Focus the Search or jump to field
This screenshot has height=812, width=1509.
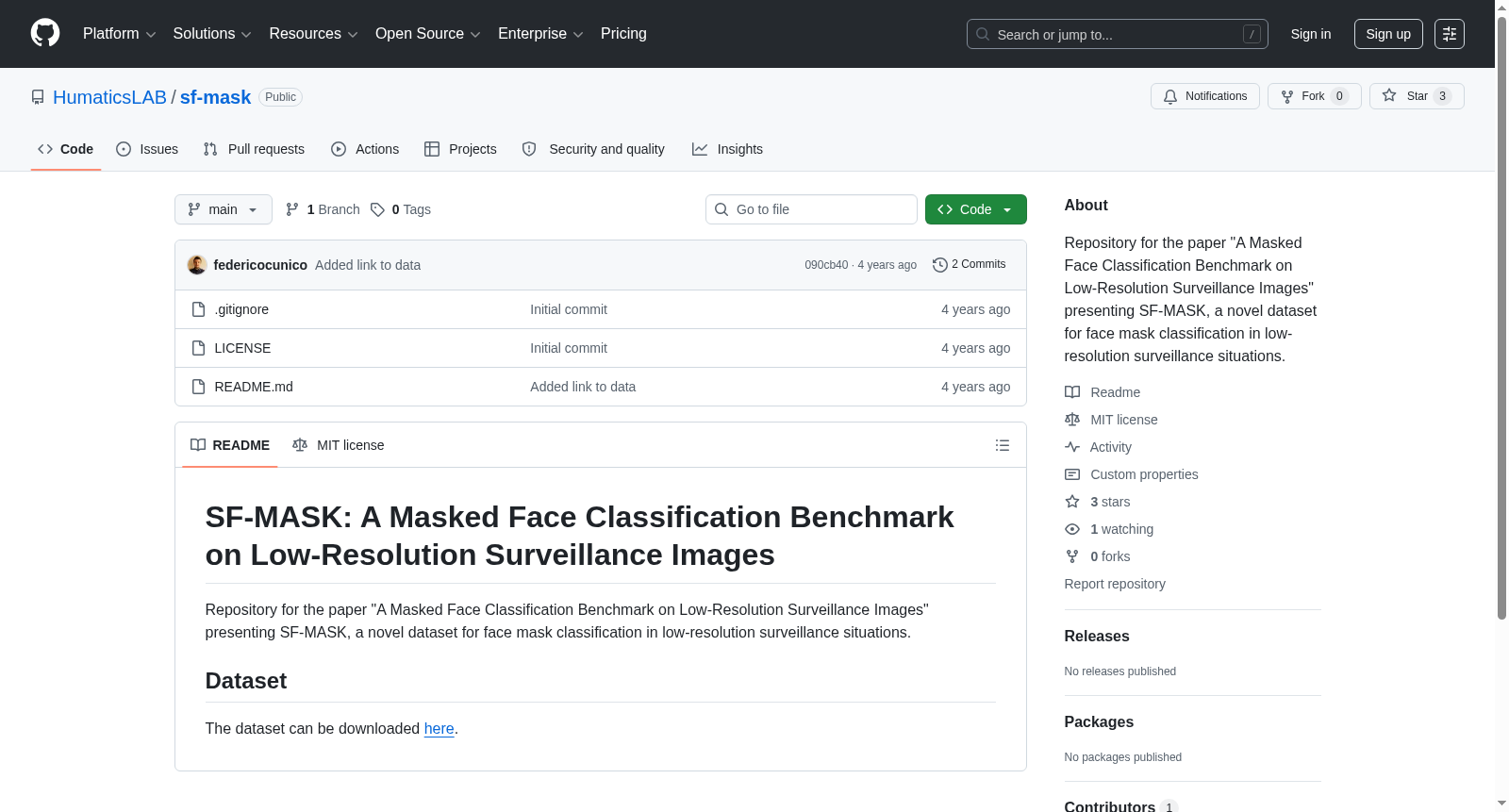tap(1117, 34)
